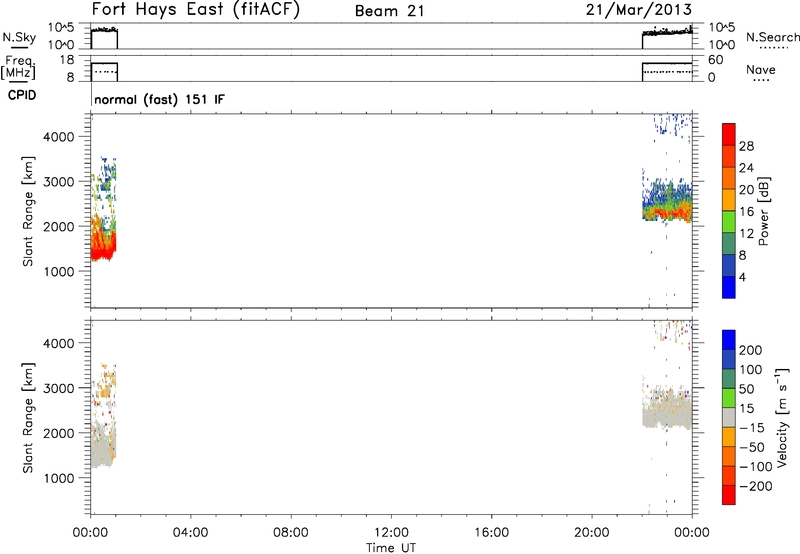Click the "200" tick on the Velocity colorbar
The height and width of the screenshot is (554, 800).
point(751,350)
